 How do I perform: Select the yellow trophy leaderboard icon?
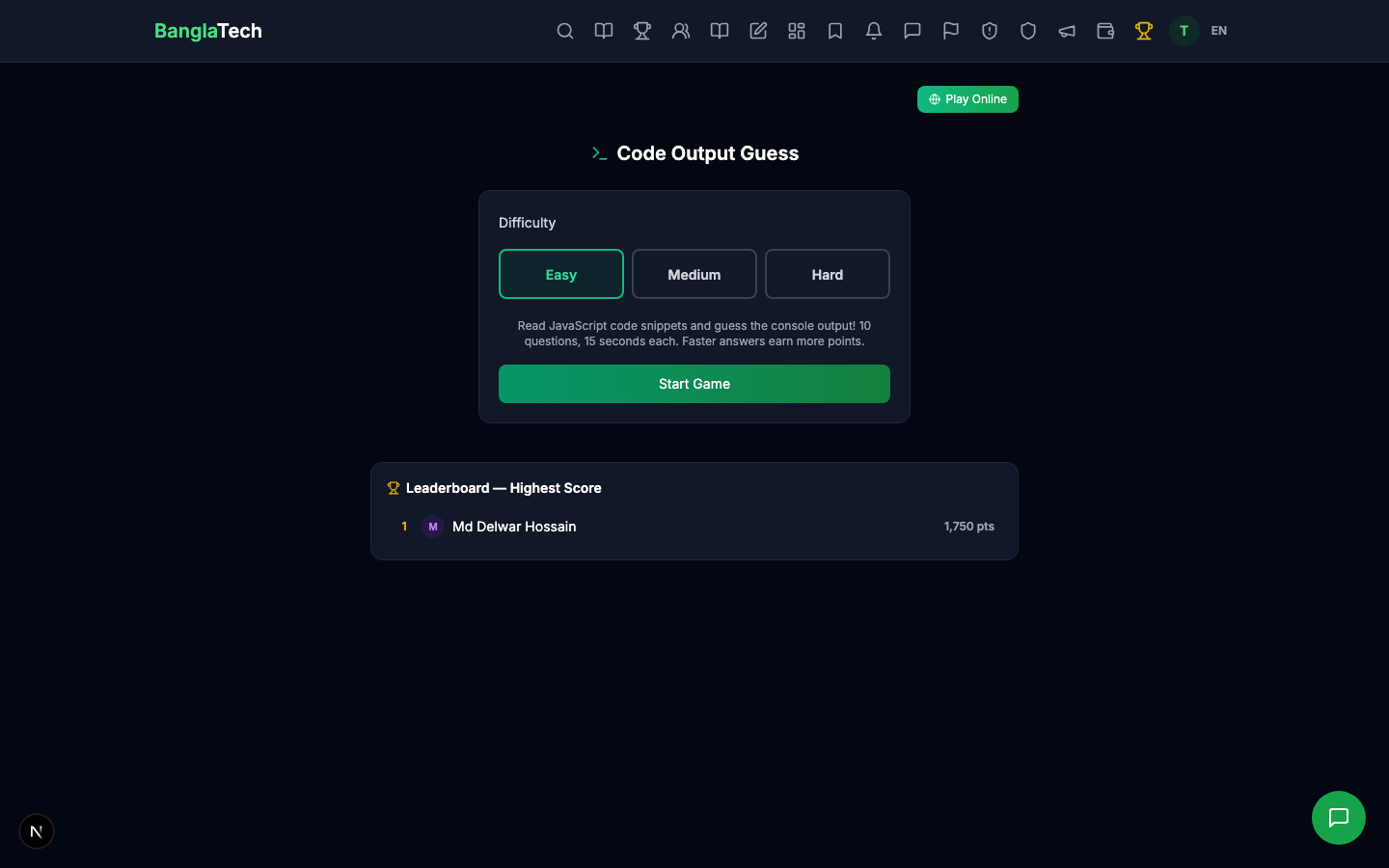(x=1144, y=31)
